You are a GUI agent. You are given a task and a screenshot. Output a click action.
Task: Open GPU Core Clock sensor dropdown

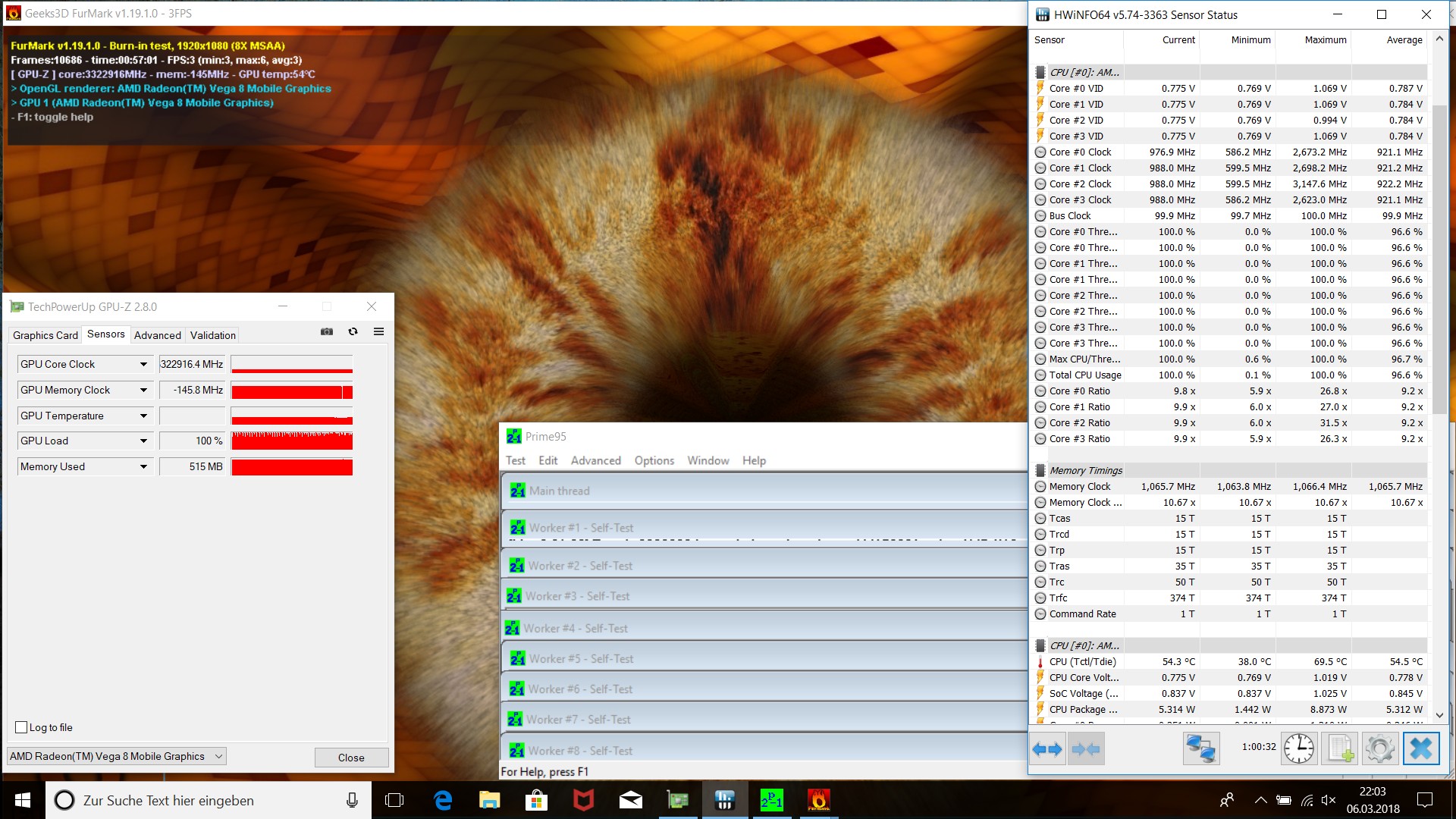pos(143,365)
